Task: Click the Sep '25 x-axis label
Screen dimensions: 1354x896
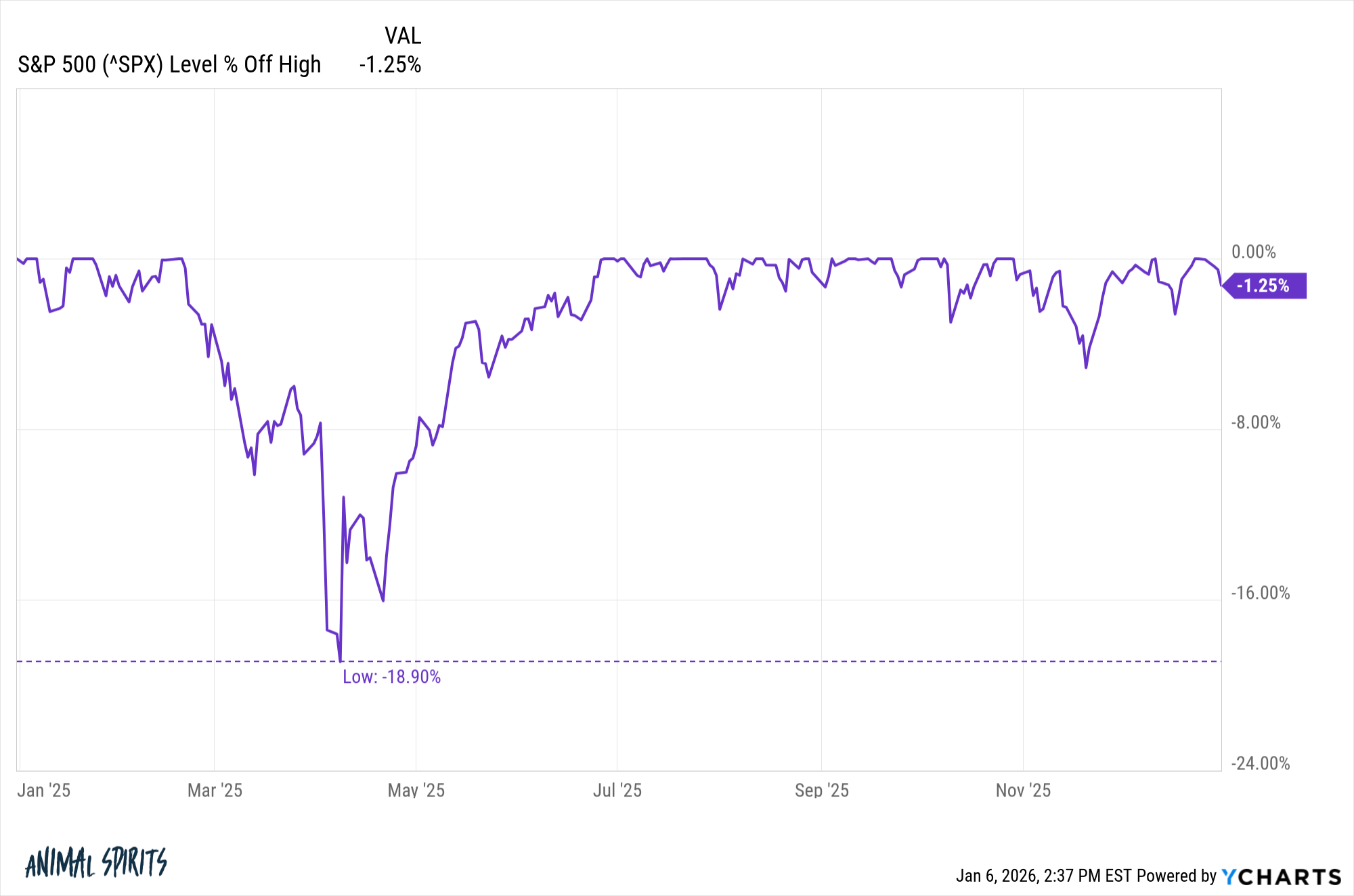Action: 821,790
